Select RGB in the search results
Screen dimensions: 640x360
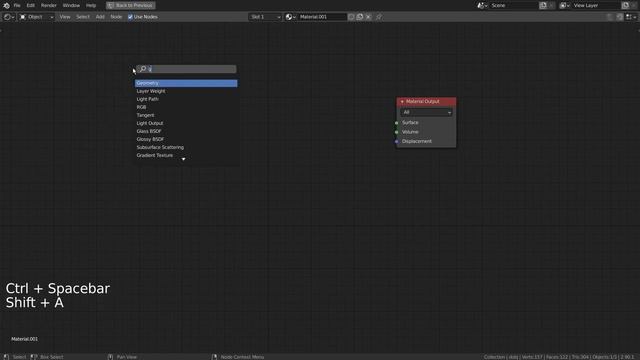tap(186, 107)
